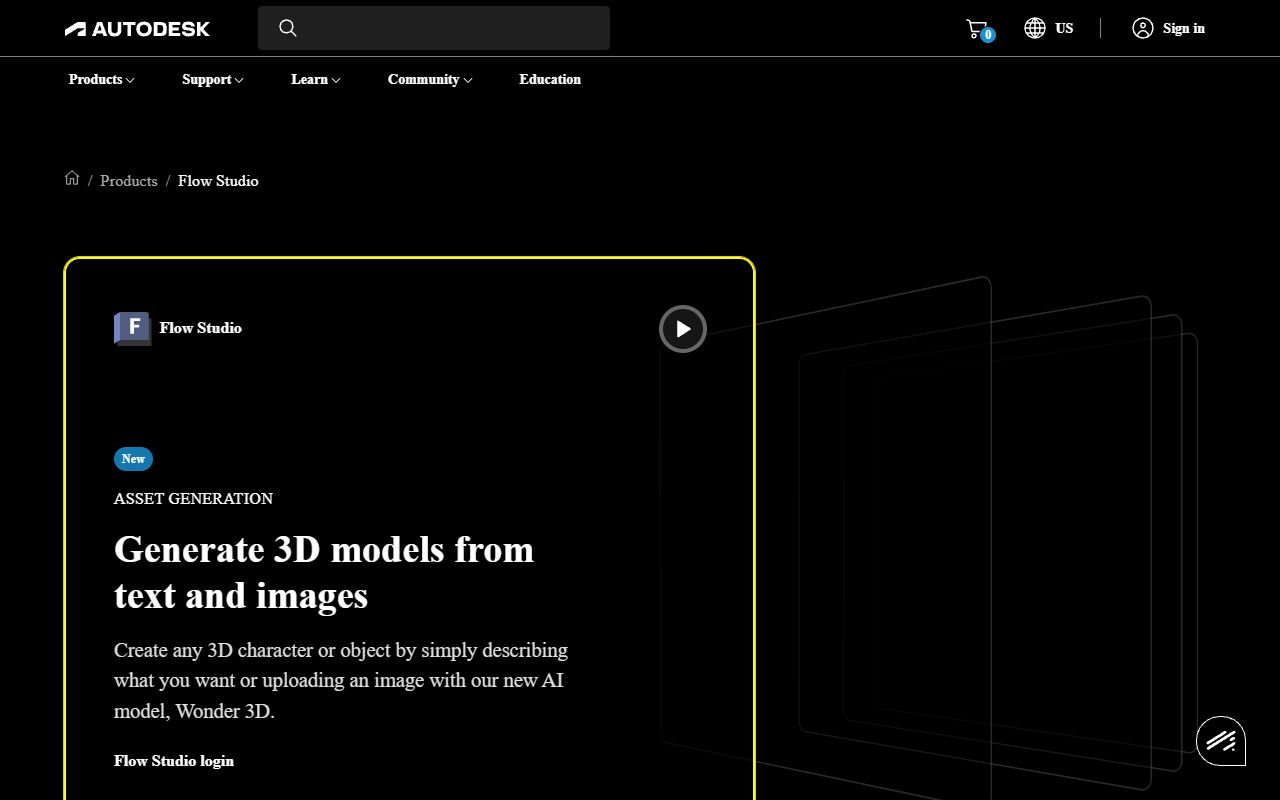The height and width of the screenshot is (800, 1280).
Task: Open the shopping cart
Action: (977, 28)
